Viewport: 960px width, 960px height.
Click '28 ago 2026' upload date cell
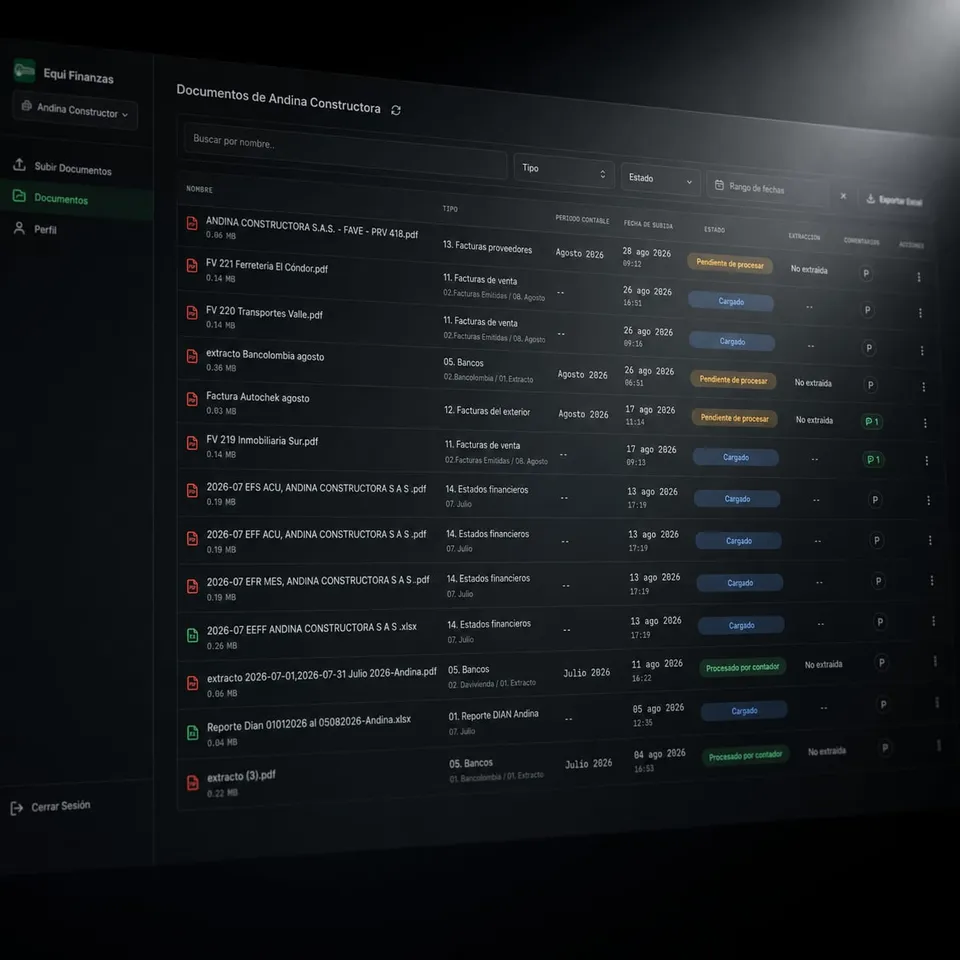click(x=647, y=252)
